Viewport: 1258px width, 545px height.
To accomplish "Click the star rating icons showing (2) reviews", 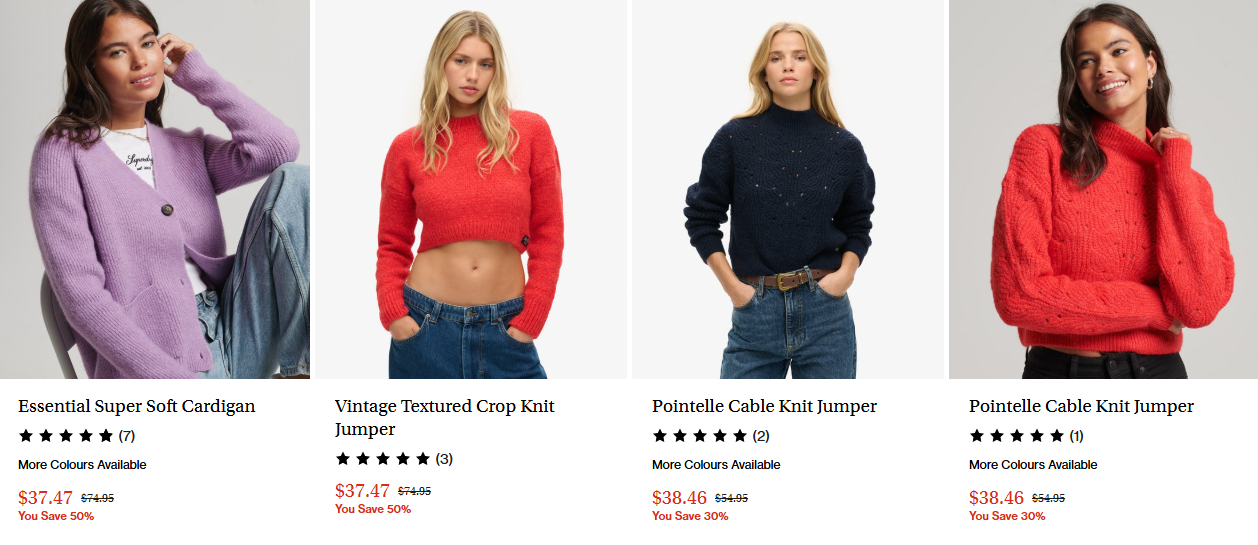I will click(x=700, y=436).
